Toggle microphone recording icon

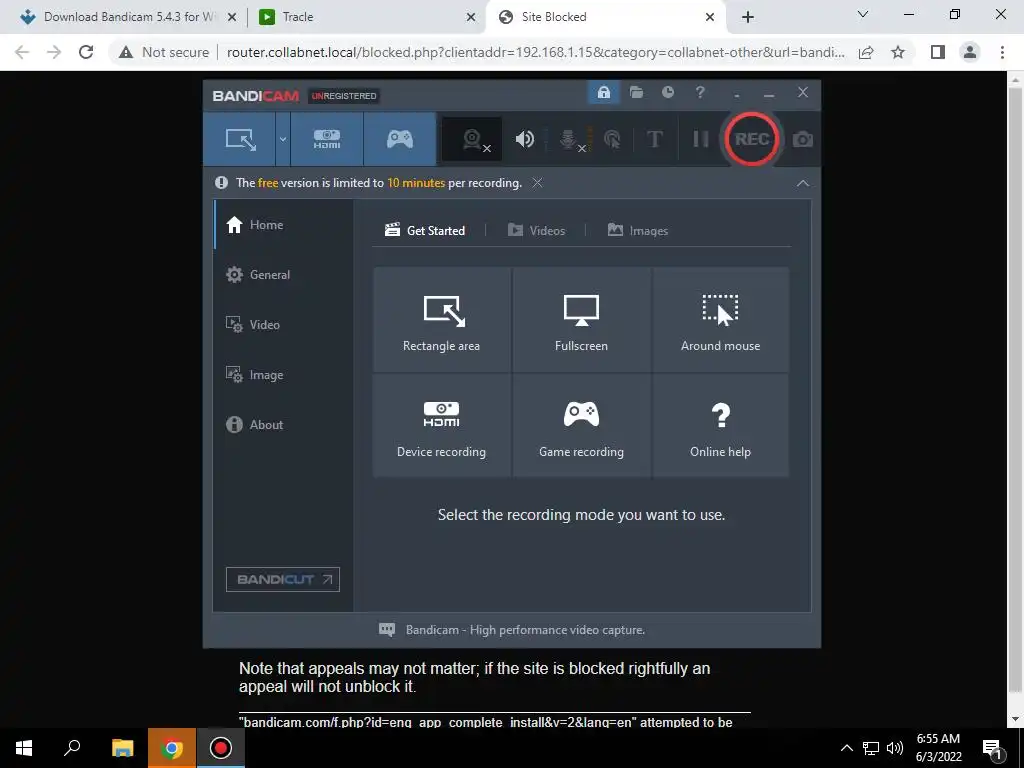coord(569,139)
